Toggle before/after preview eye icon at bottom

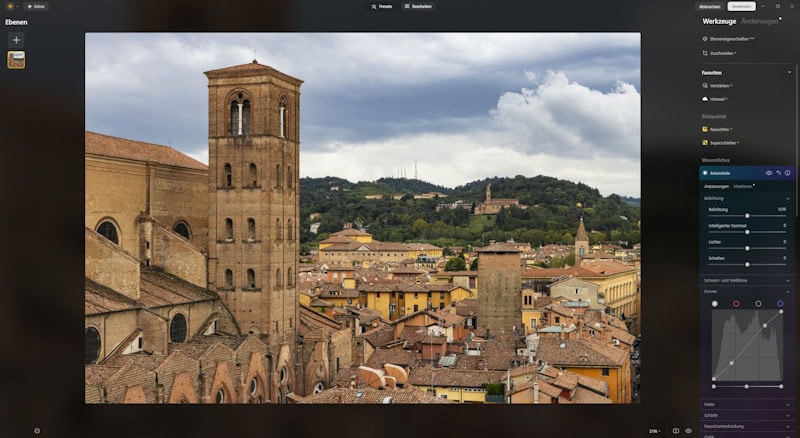[x=688, y=431]
